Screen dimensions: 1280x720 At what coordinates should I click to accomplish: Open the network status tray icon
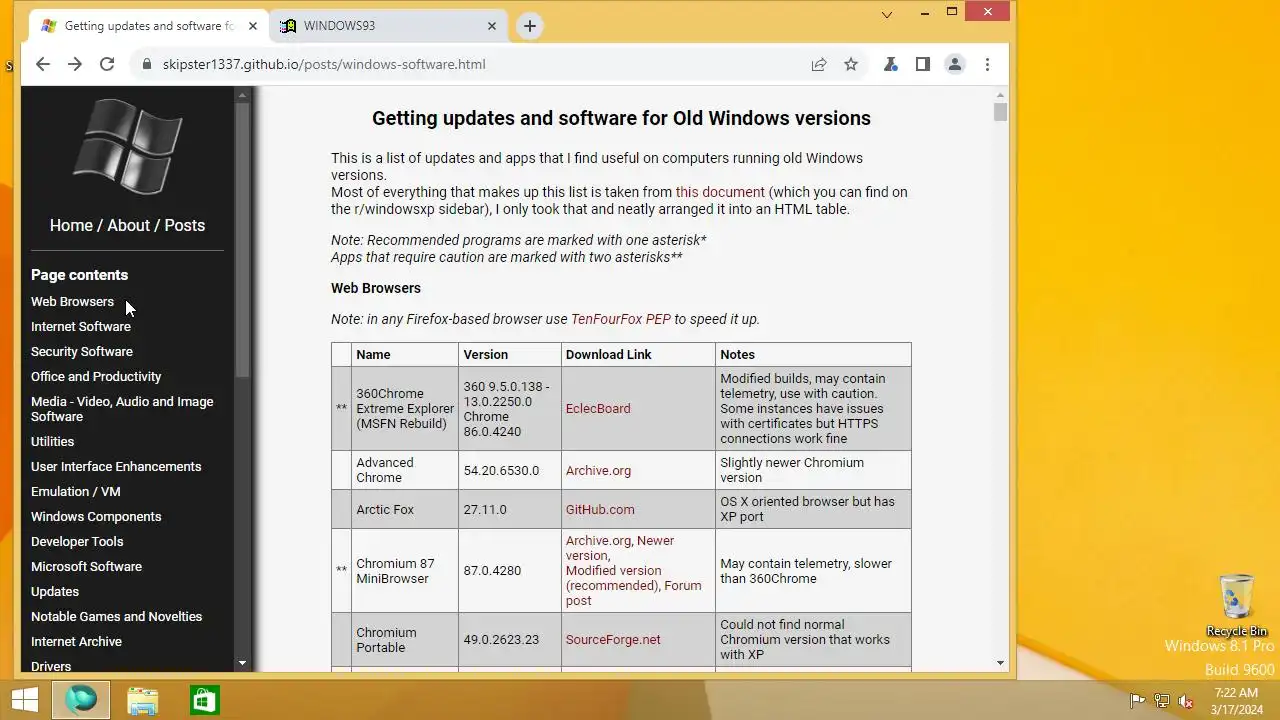coord(1161,701)
